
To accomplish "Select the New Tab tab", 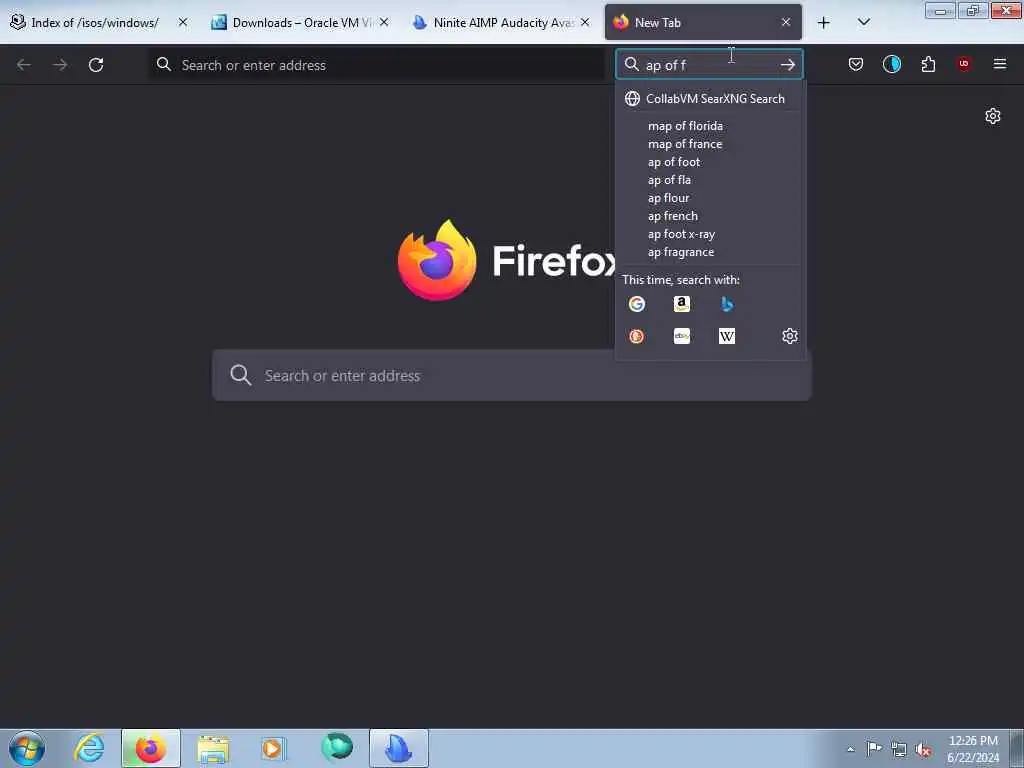I will pyautogui.click(x=703, y=22).
